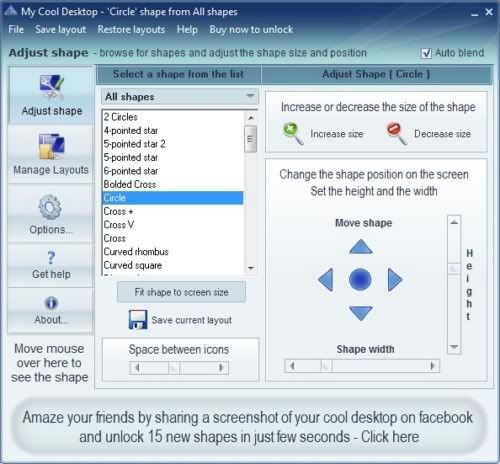The height and width of the screenshot is (464, 500).
Task: Click the Increase size magnifier icon
Action: pyautogui.click(x=293, y=133)
